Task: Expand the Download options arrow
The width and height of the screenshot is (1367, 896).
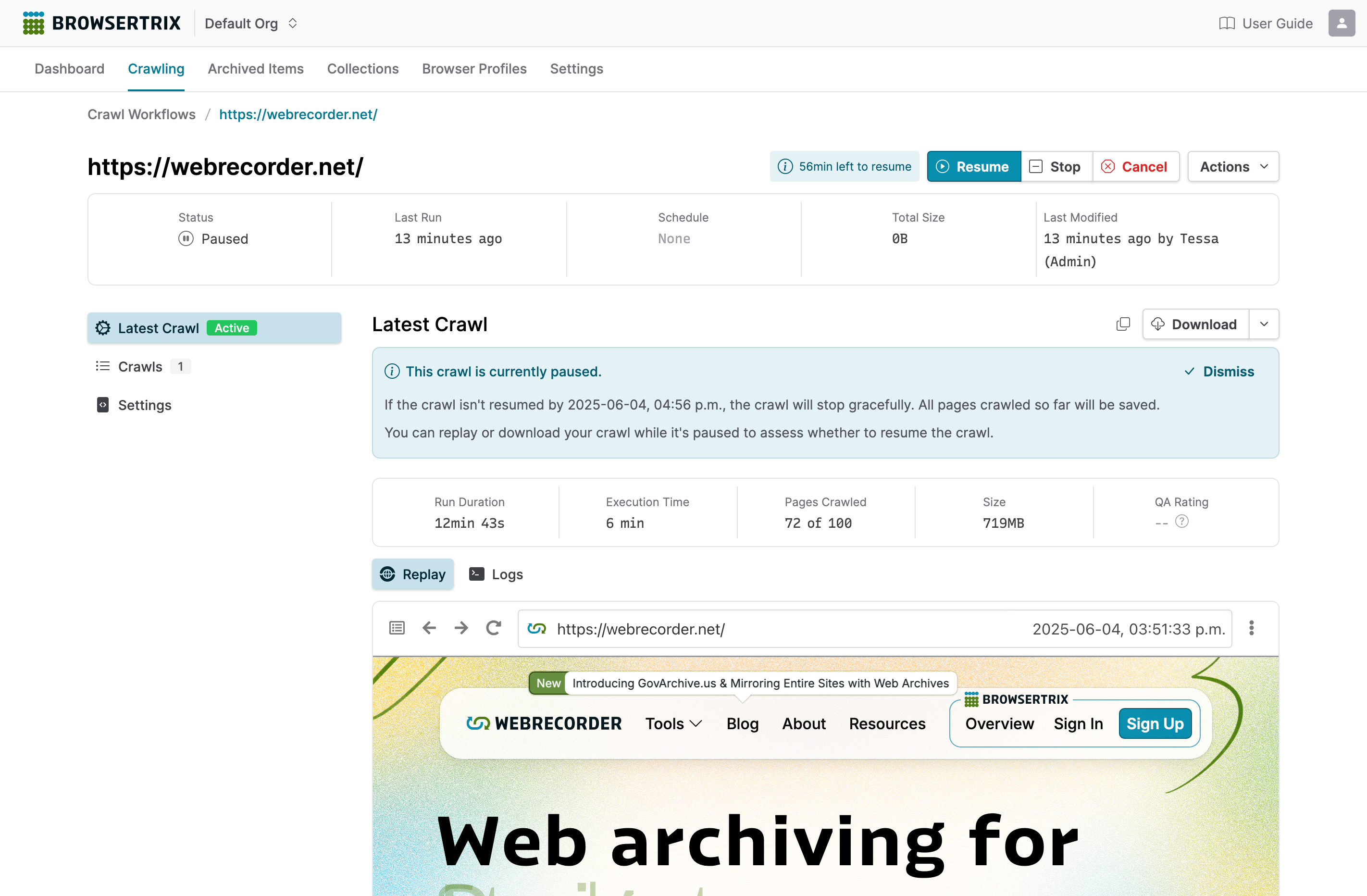Action: click(x=1264, y=324)
